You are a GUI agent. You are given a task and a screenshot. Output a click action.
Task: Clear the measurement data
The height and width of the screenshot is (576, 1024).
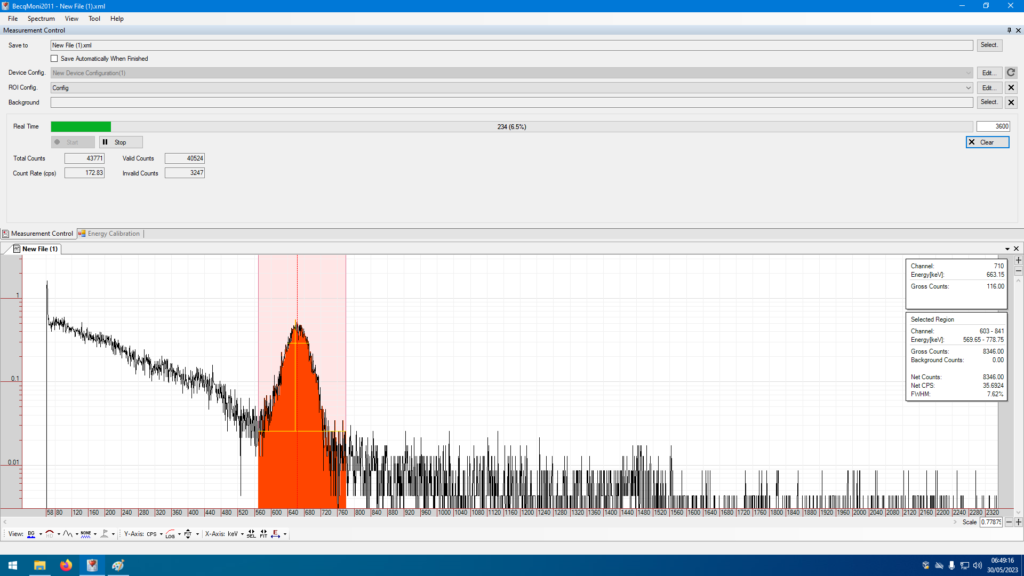click(x=987, y=142)
